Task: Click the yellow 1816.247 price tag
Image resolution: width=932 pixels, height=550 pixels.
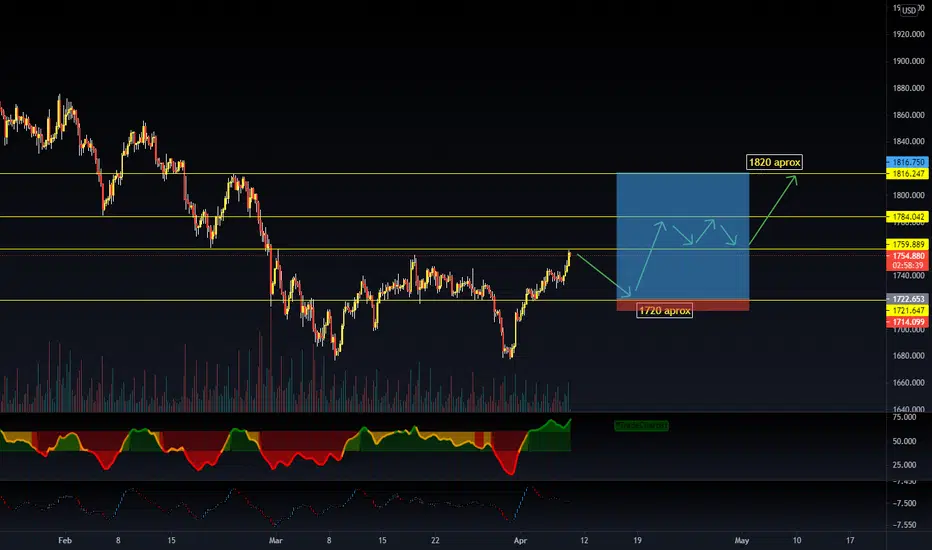Action: (x=906, y=174)
